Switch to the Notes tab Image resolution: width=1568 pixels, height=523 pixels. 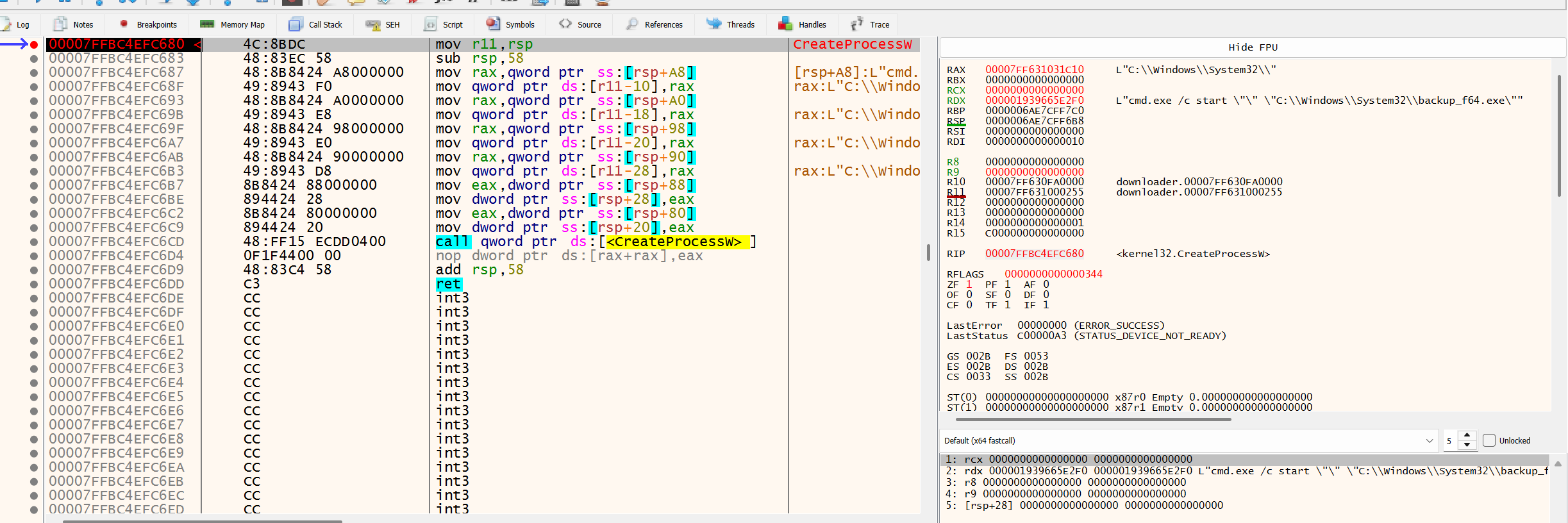point(74,24)
